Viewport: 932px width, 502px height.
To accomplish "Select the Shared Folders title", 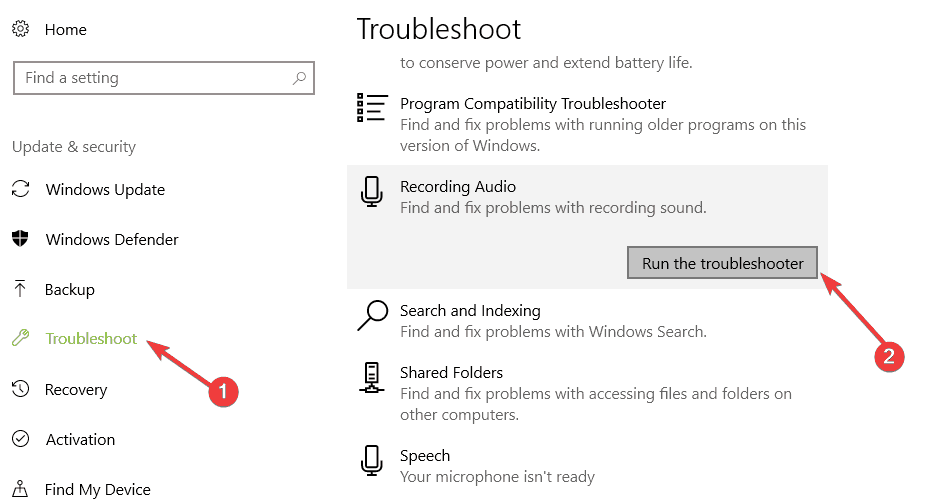I will tap(451, 372).
